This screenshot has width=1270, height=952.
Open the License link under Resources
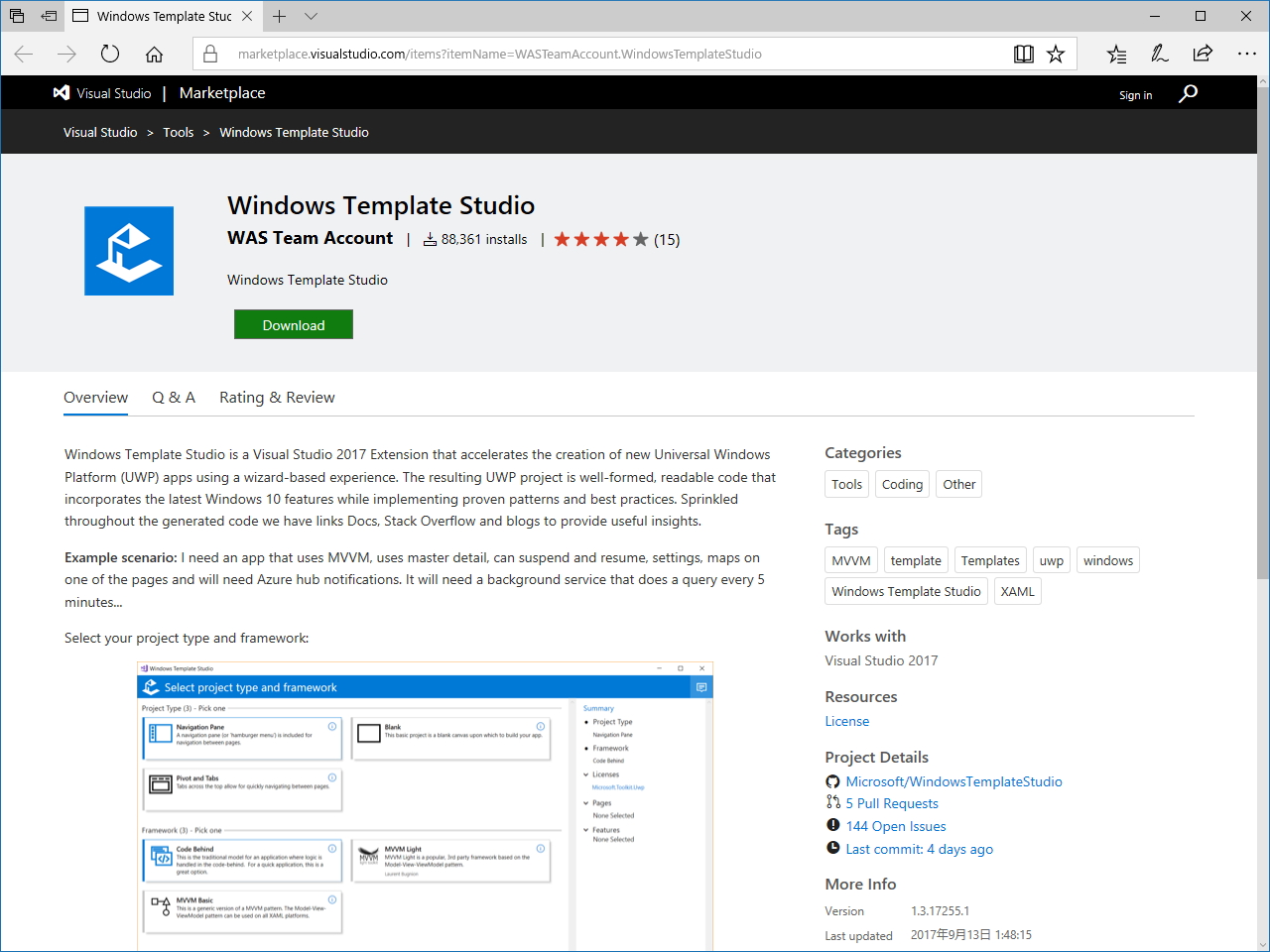click(x=846, y=721)
